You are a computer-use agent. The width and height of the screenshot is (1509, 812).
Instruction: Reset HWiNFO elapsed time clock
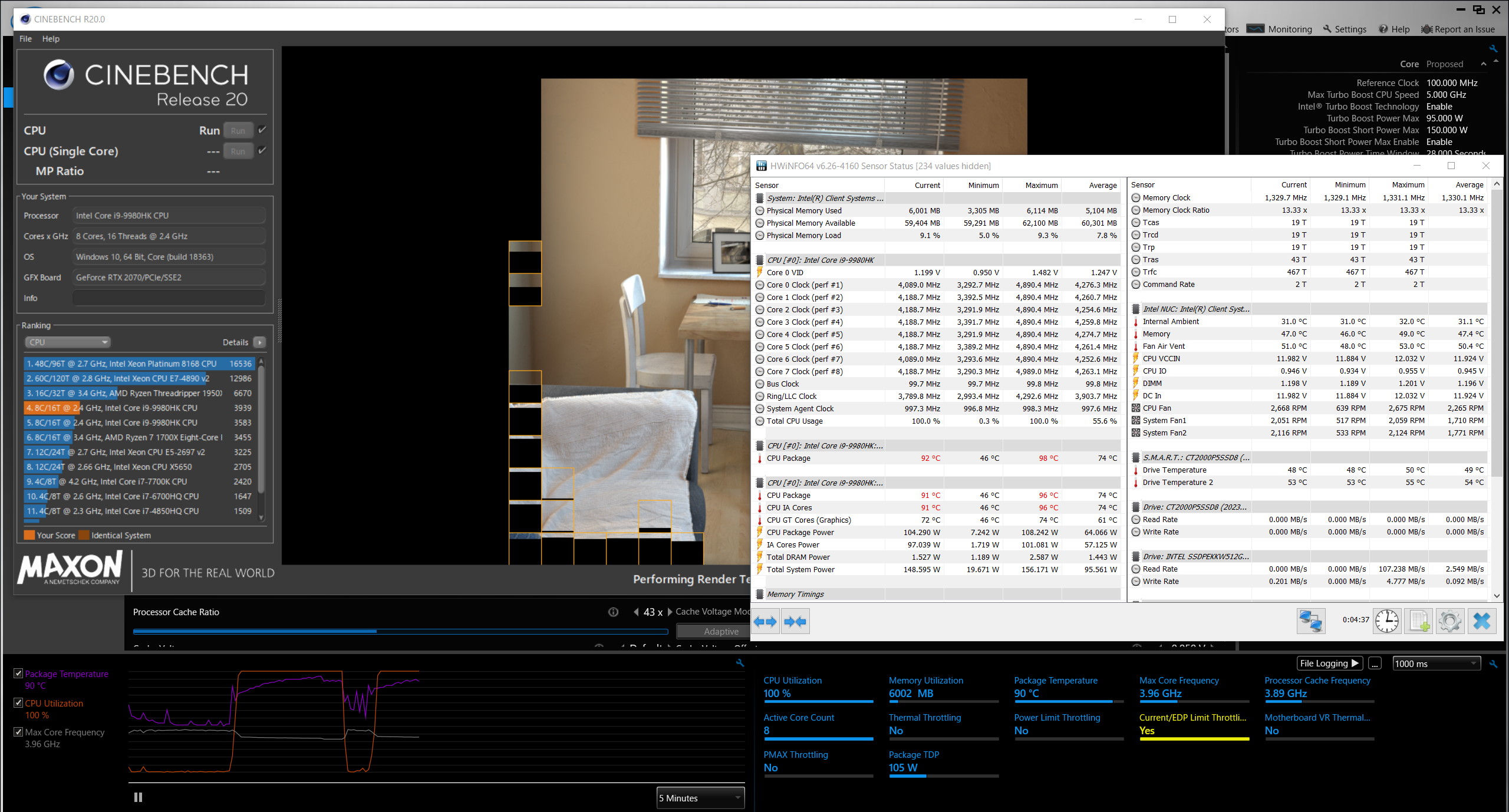pyautogui.click(x=1387, y=622)
